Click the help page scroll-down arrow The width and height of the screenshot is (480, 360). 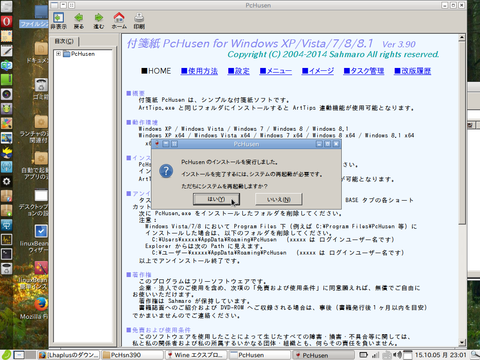pyautogui.click(x=462, y=342)
